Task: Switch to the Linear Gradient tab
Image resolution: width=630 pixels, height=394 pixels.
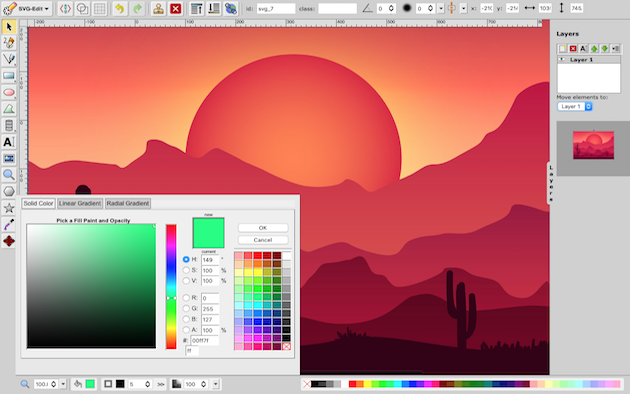Action: click(80, 203)
